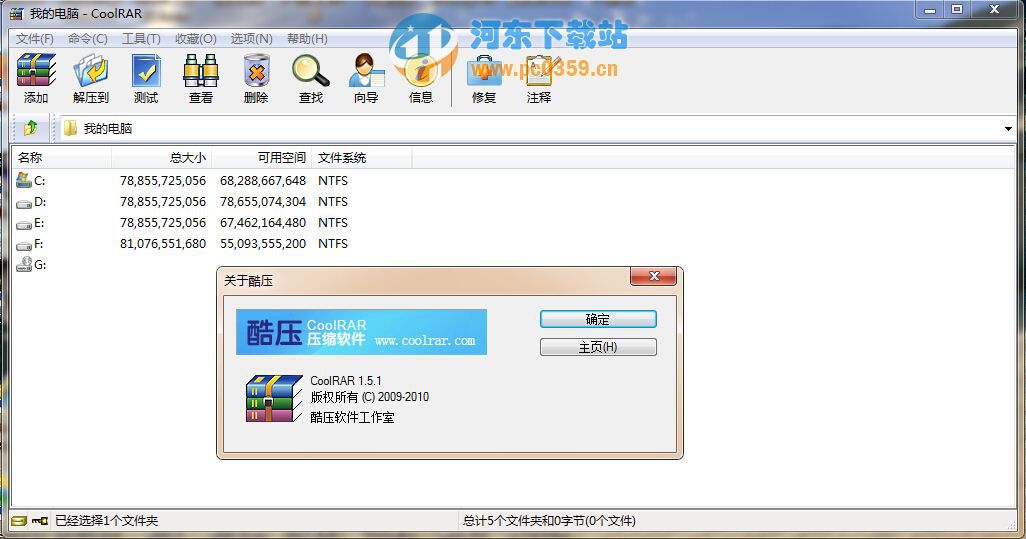Click the 测试 (Test) toolbar icon

coord(146,70)
